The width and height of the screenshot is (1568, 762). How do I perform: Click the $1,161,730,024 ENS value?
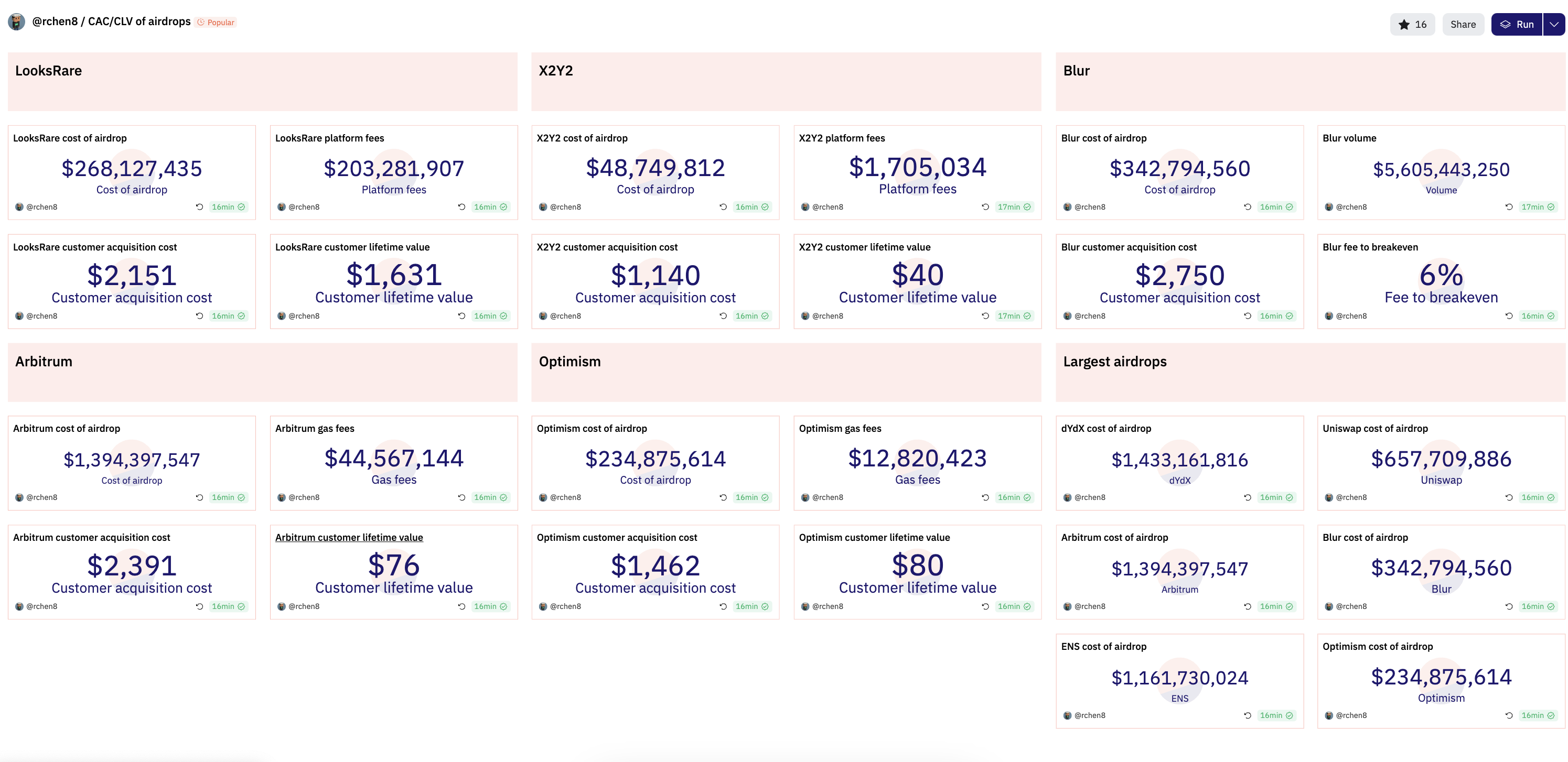point(1179,678)
